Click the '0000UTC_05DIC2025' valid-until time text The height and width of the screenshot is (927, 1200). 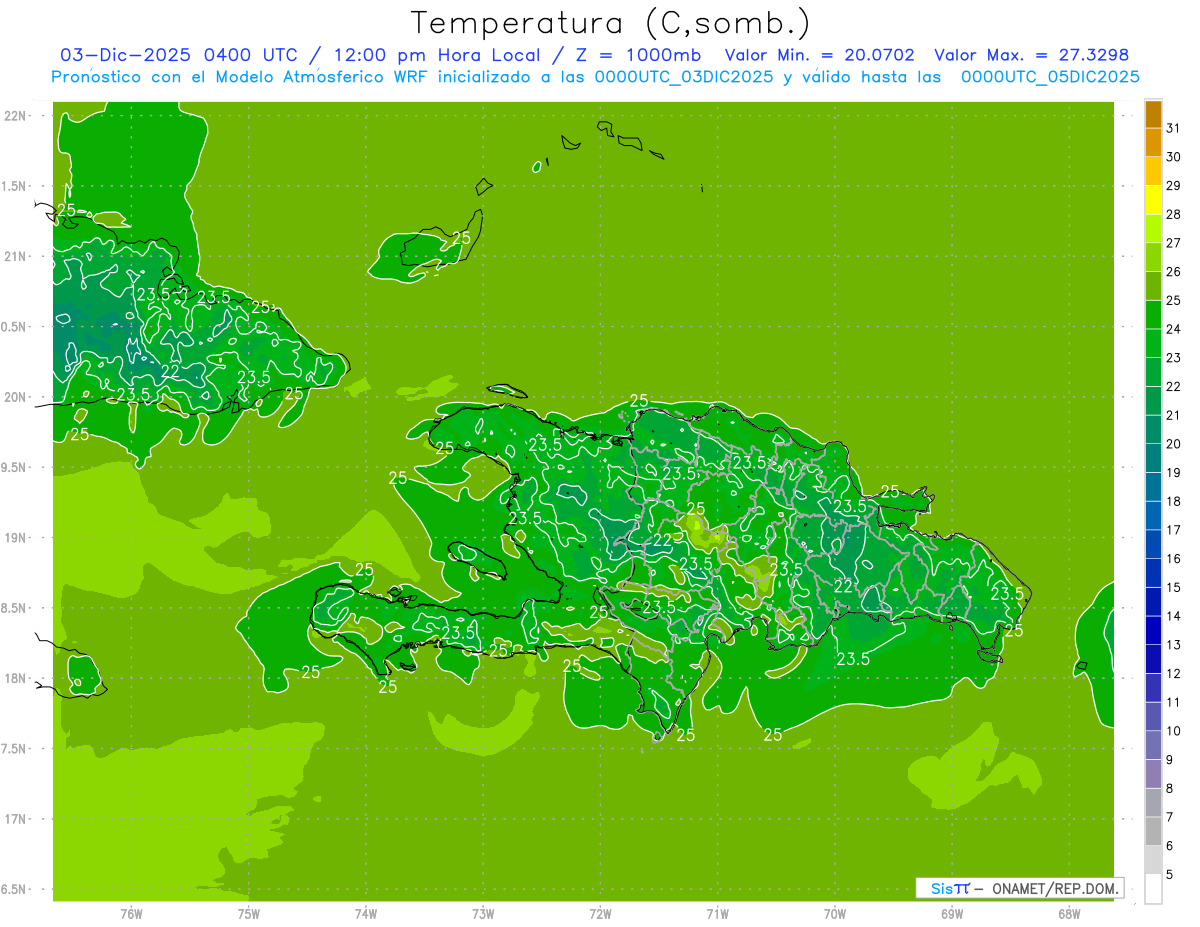1050,76
